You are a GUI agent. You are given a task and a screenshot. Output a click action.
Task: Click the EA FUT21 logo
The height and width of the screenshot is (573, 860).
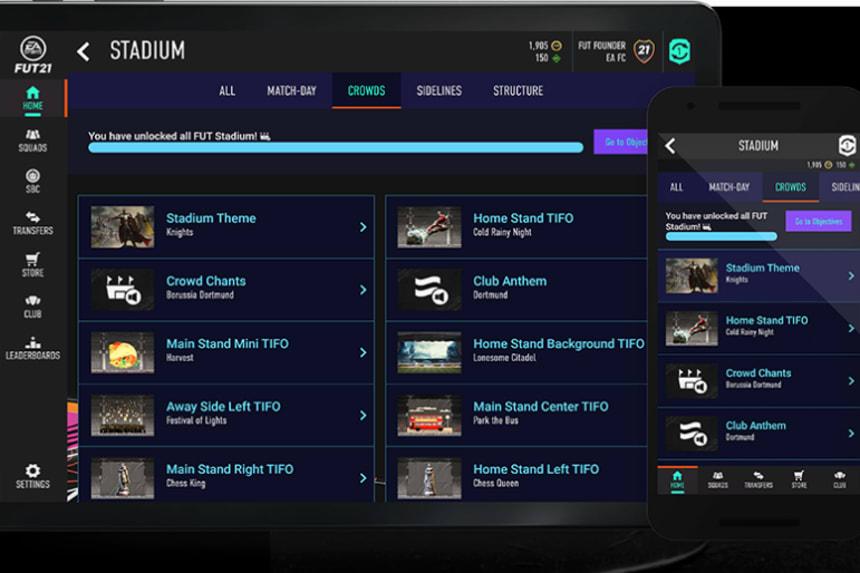[33, 55]
